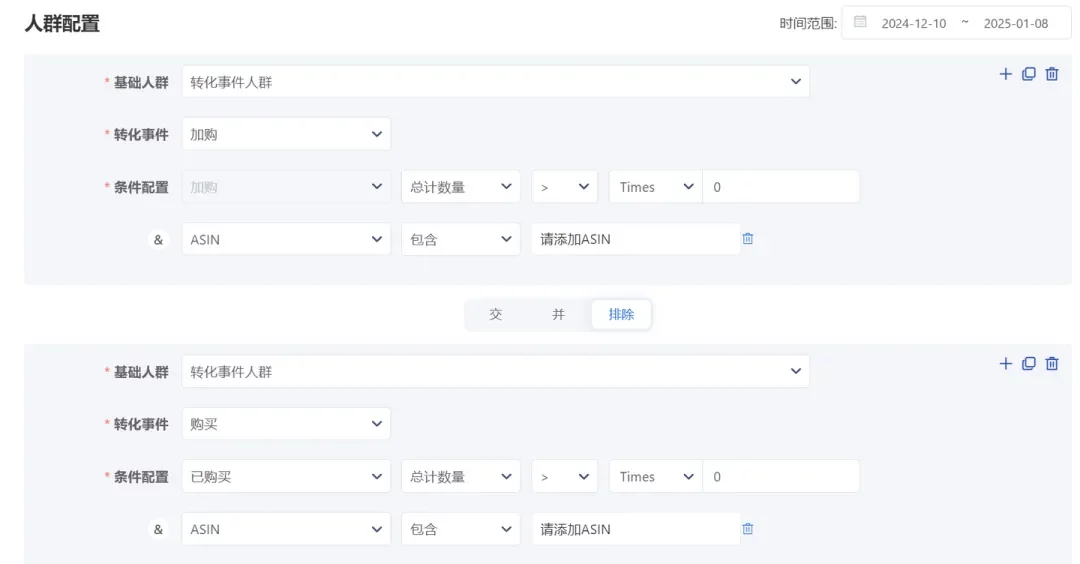Open the calendar icon in time range
The height and width of the screenshot is (564, 1080).
pyautogui.click(x=860, y=22)
